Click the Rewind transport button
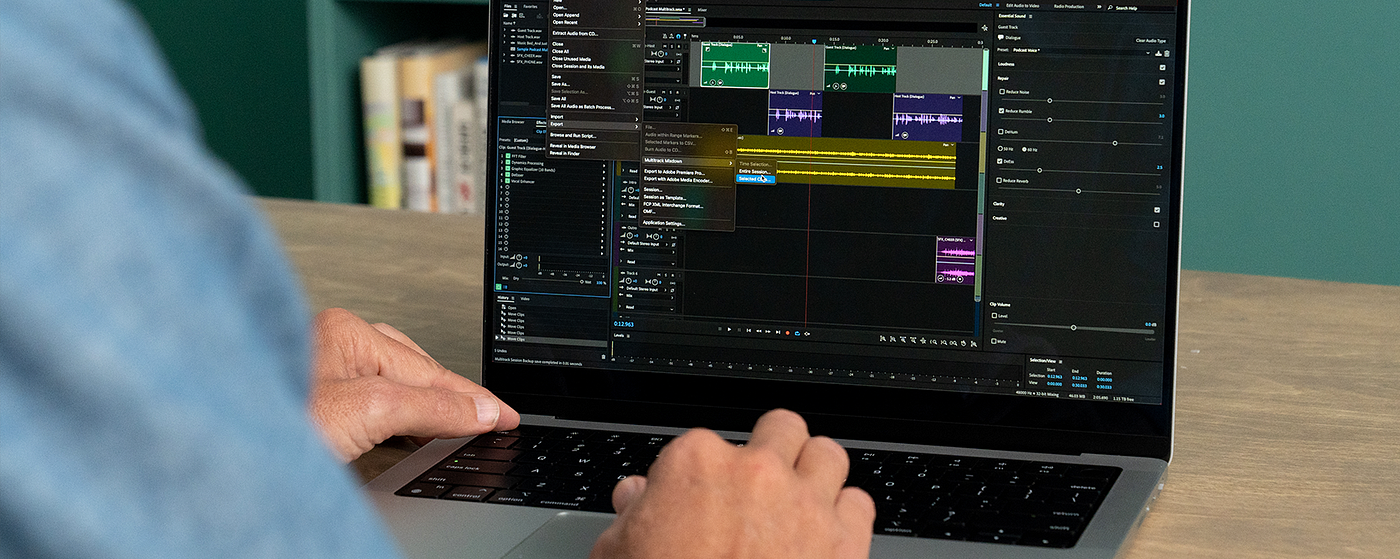This screenshot has height=559, width=1400. pos(758,331)
